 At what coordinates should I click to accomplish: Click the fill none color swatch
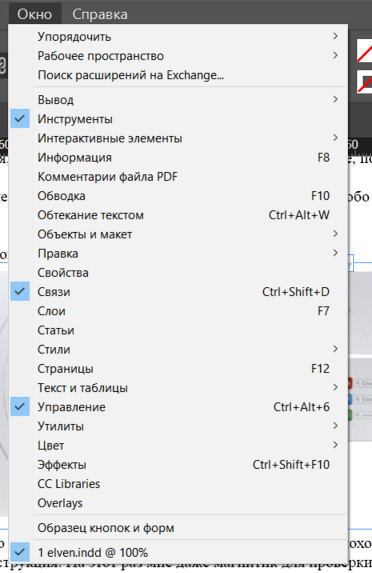(364, 51)
